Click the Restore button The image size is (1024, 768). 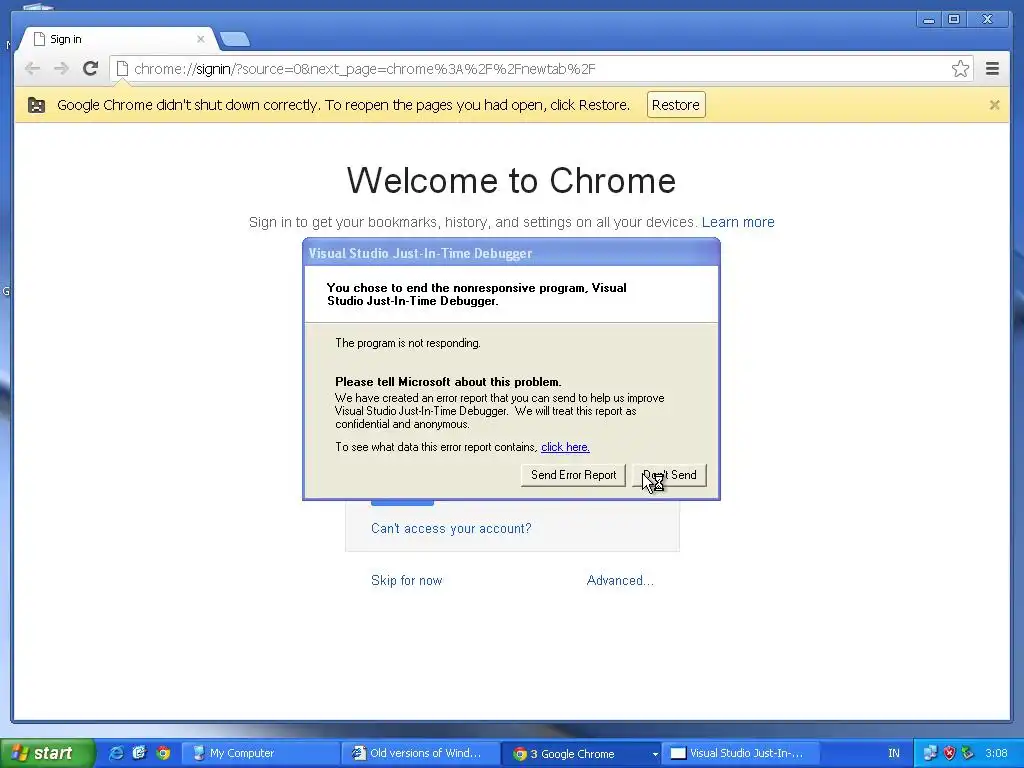pyautogui.click(x=676, y=105)
